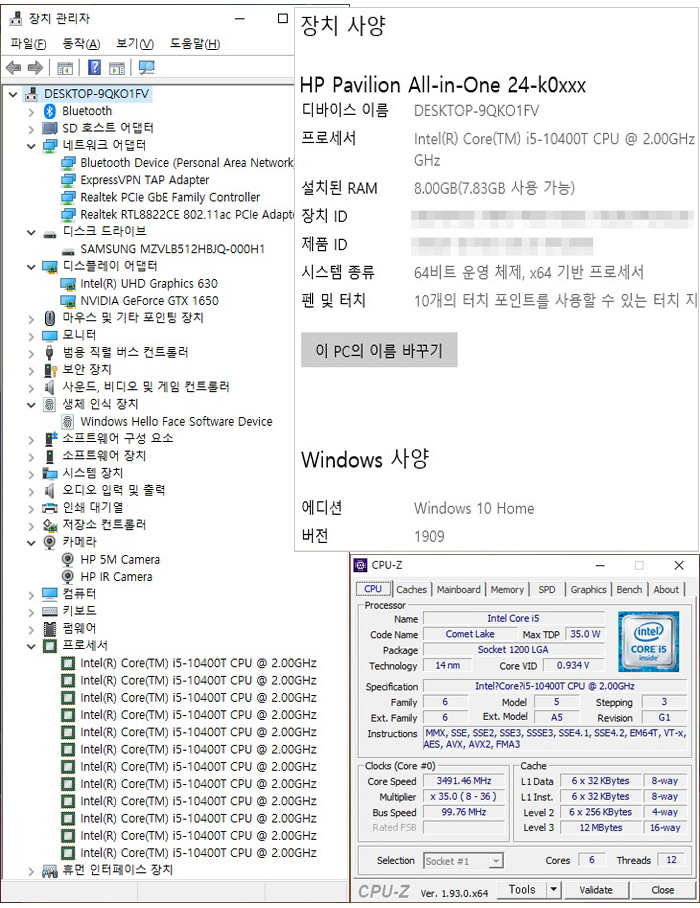This screenshot has height=908, width=700.
Task: Select the NVIDIA GeForce GTX 1650 device
Action: (149, 300)
